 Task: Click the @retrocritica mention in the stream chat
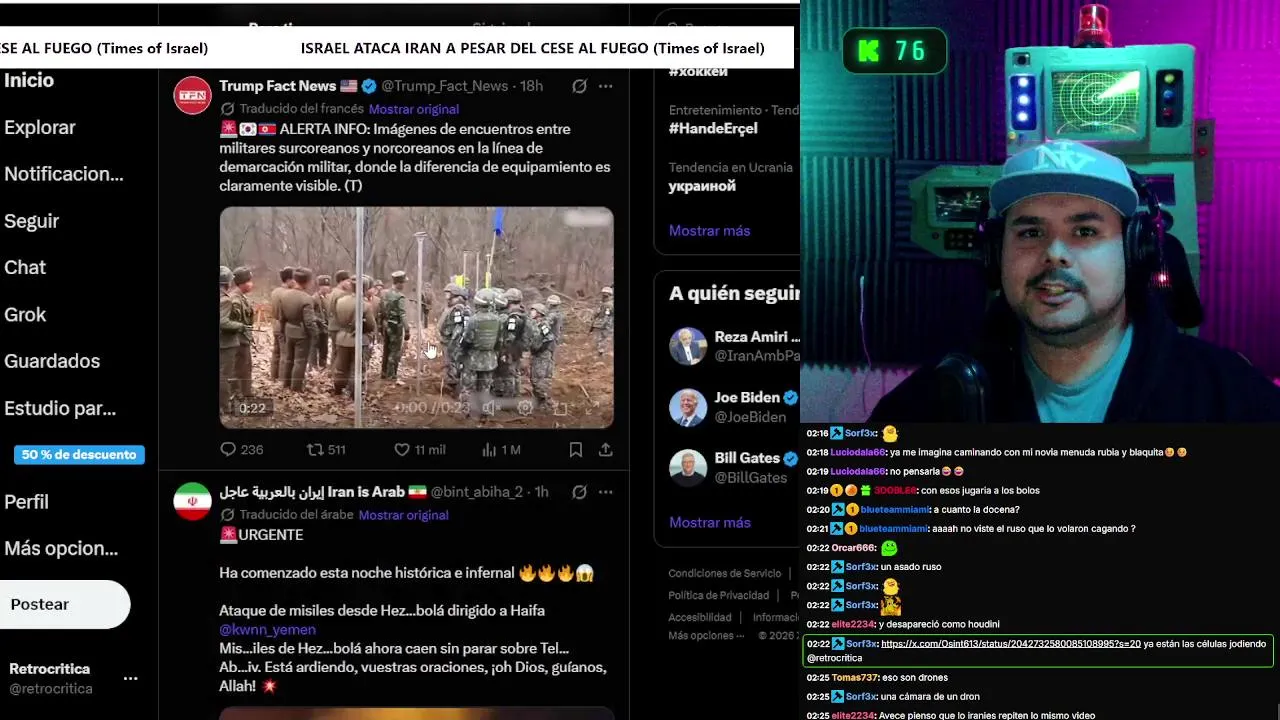click(834, 658)
